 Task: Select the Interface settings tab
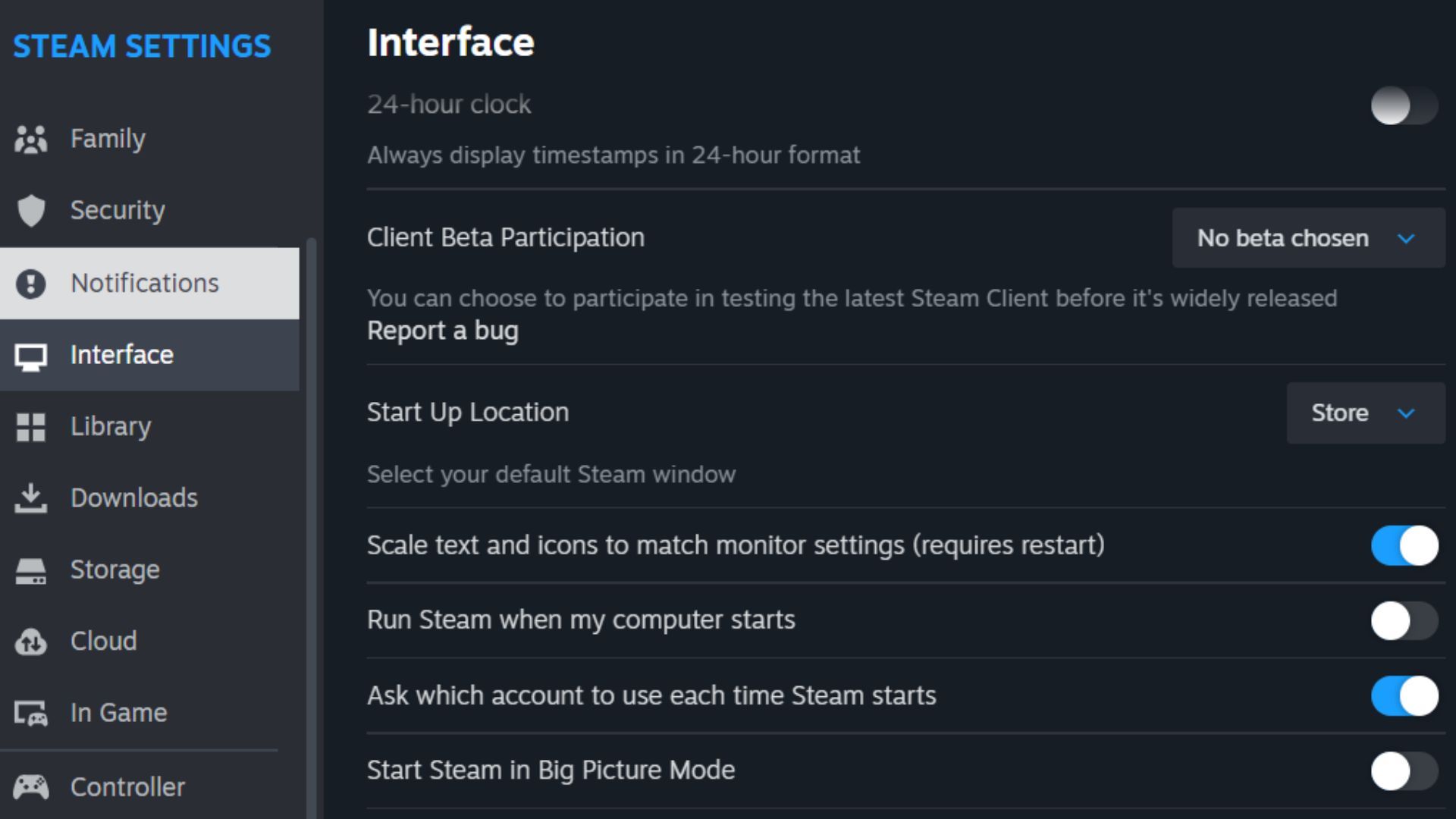[x=121, y=355]
